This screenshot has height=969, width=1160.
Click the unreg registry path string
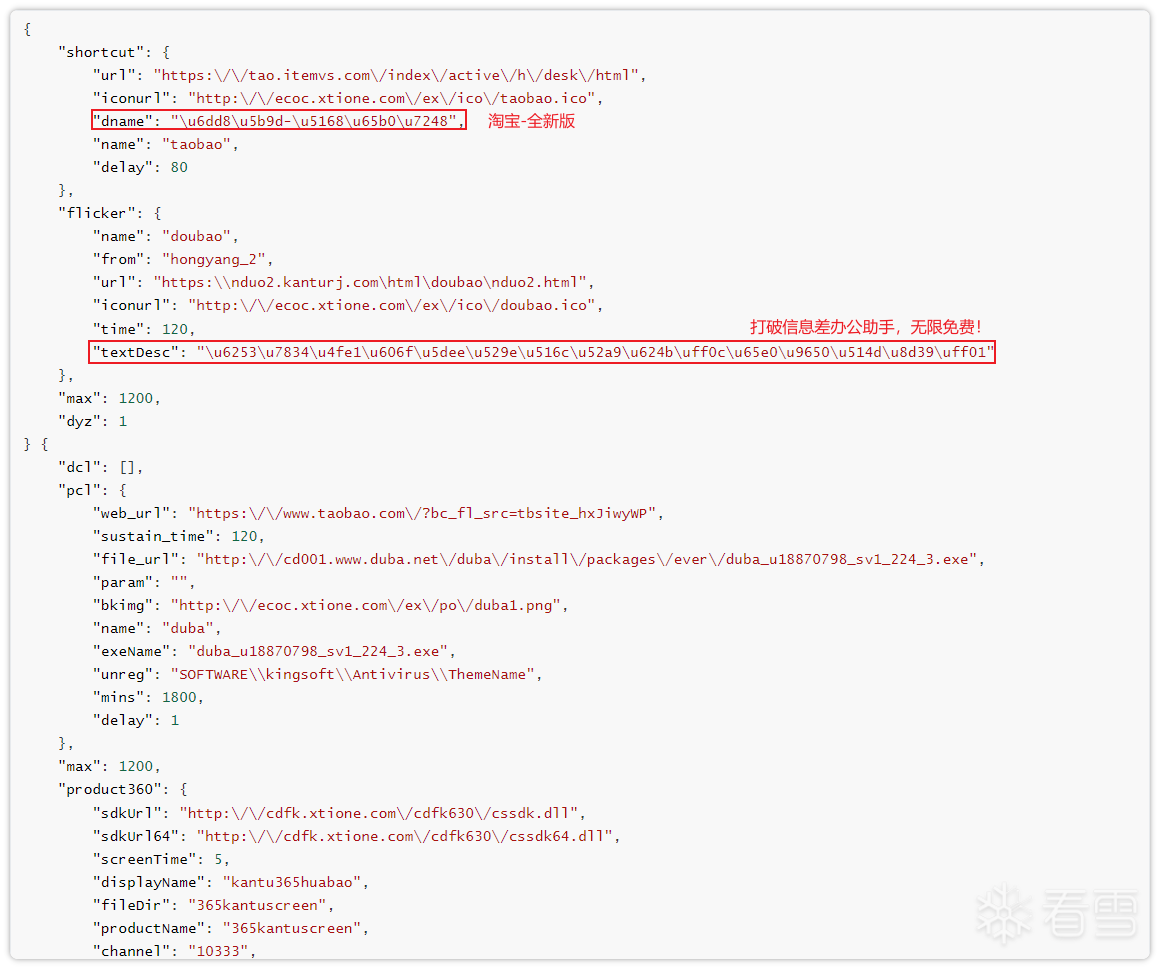pyautogui.click(x=355, y=674)
